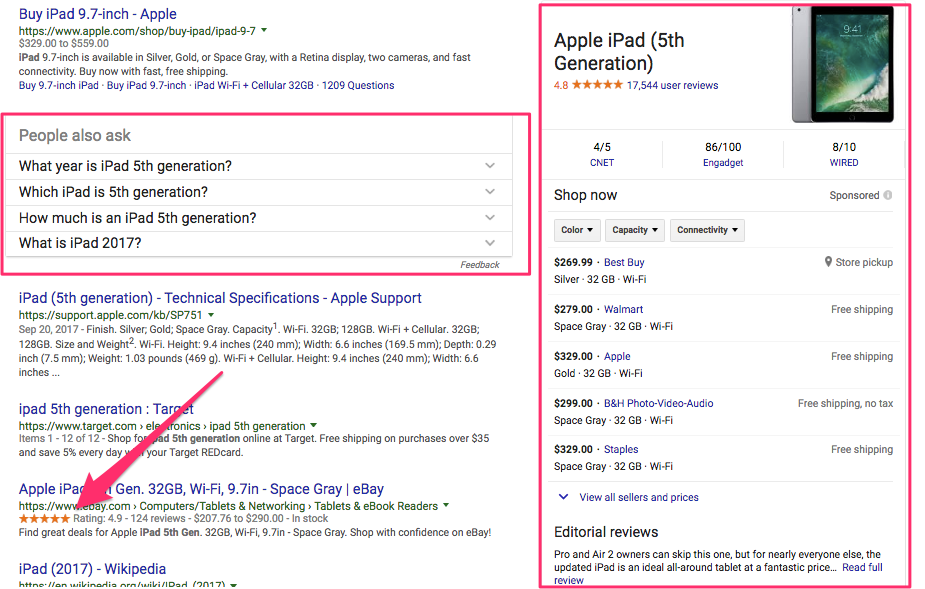This screenshot has height=589, width=925.
Task: Click the Sponsored info icon
Action: (x=888, y=195)
